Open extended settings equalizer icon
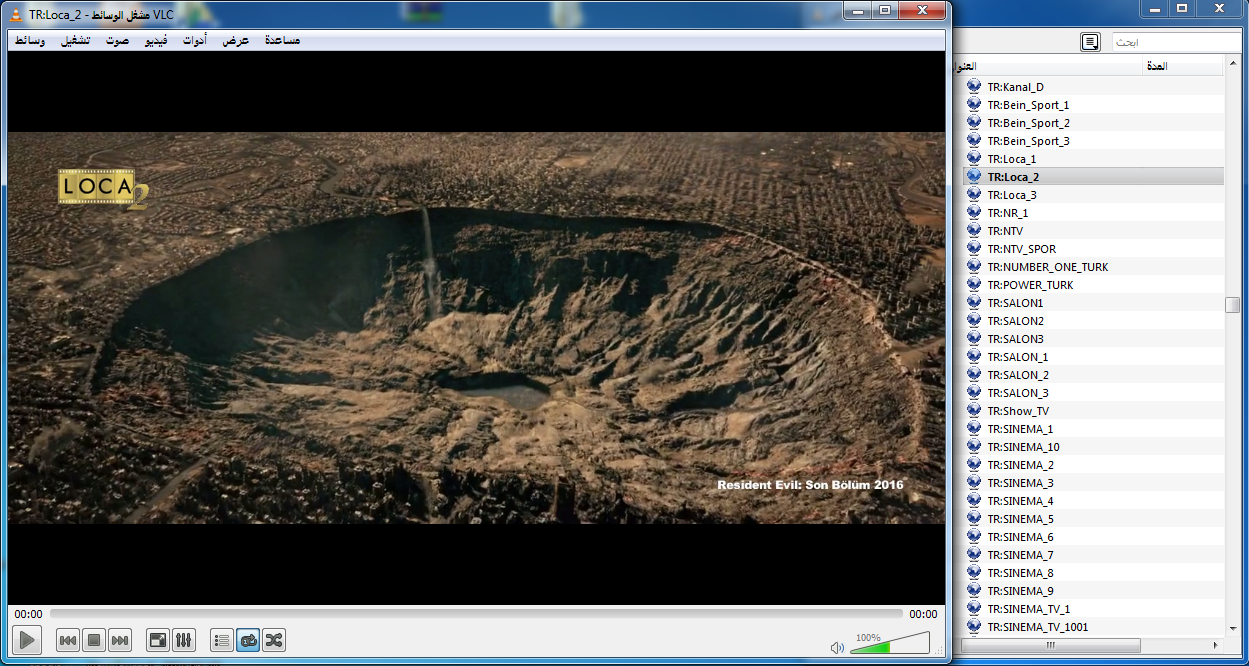 point(183,640)
